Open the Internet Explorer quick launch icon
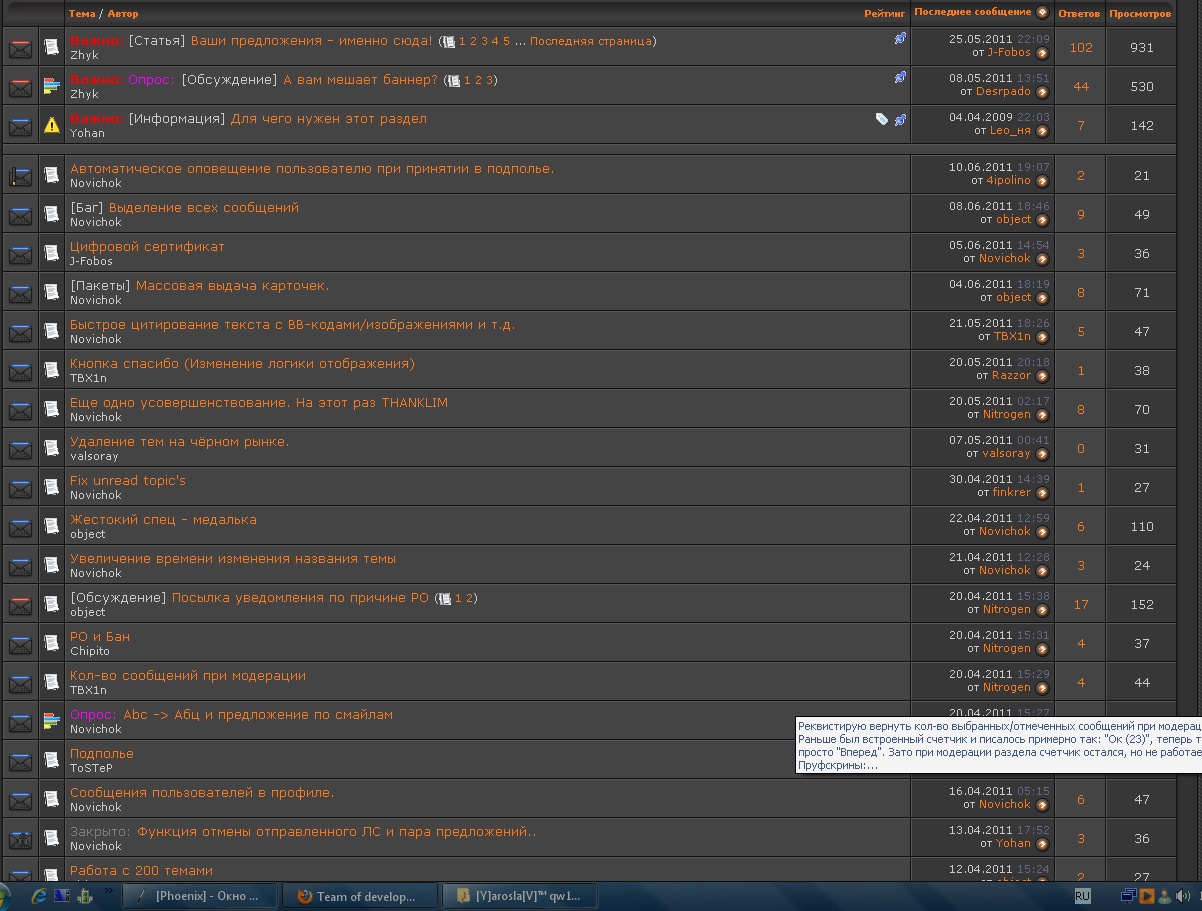 click(39, 896)
